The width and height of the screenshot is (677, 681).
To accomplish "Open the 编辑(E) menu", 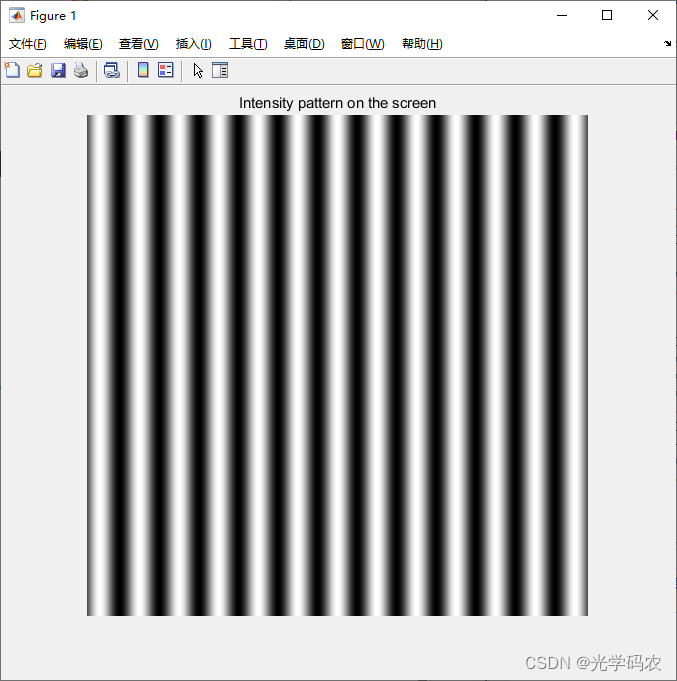I will tap(83, 44).
